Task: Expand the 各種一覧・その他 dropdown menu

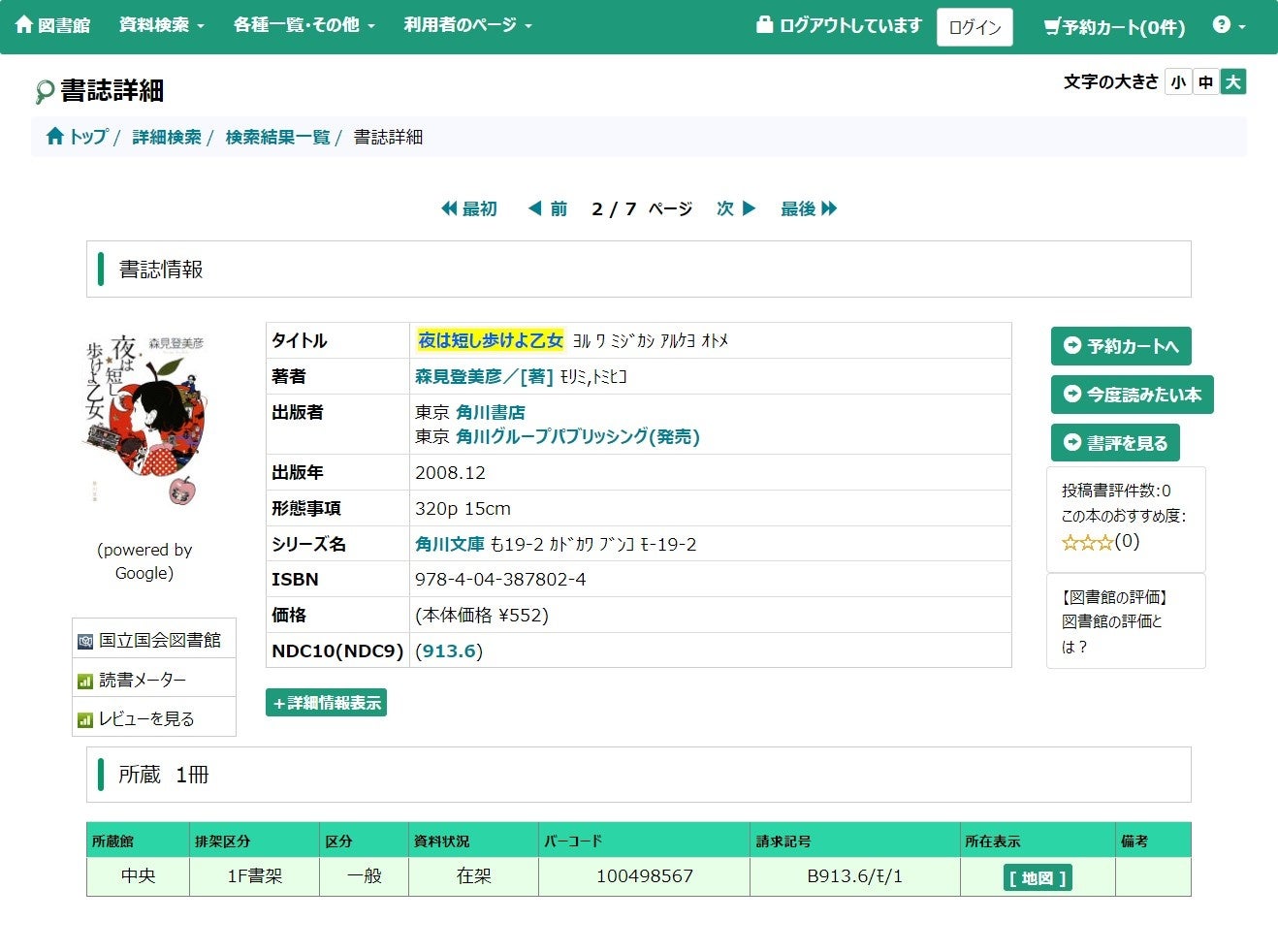Action: [x=304, y=25]
